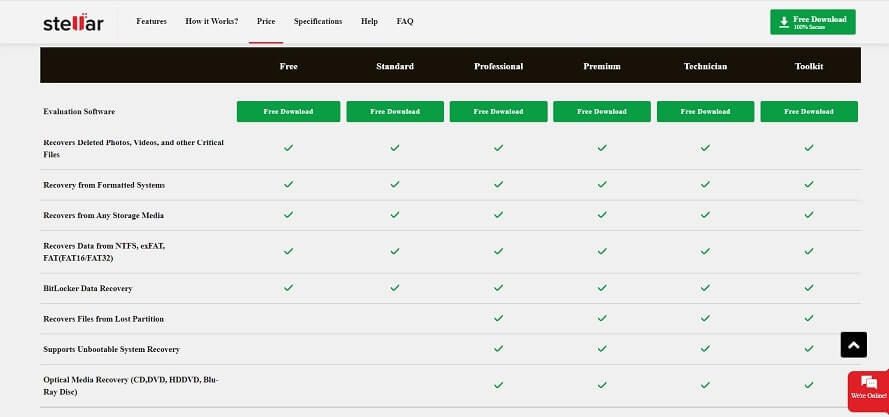Download the Free edition
Image resolution: width=889 pixels, height=417 pixels.
click(x=288, y=112)
